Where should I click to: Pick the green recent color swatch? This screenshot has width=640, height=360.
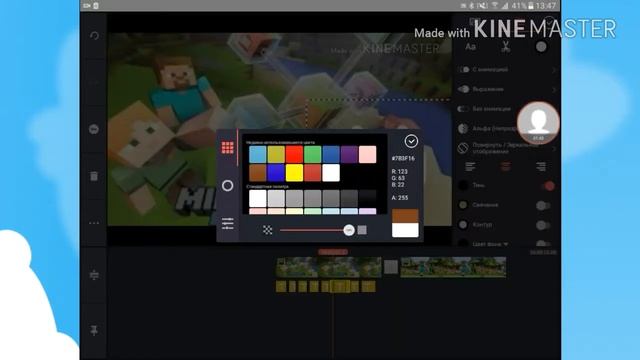tap(313, 155)
